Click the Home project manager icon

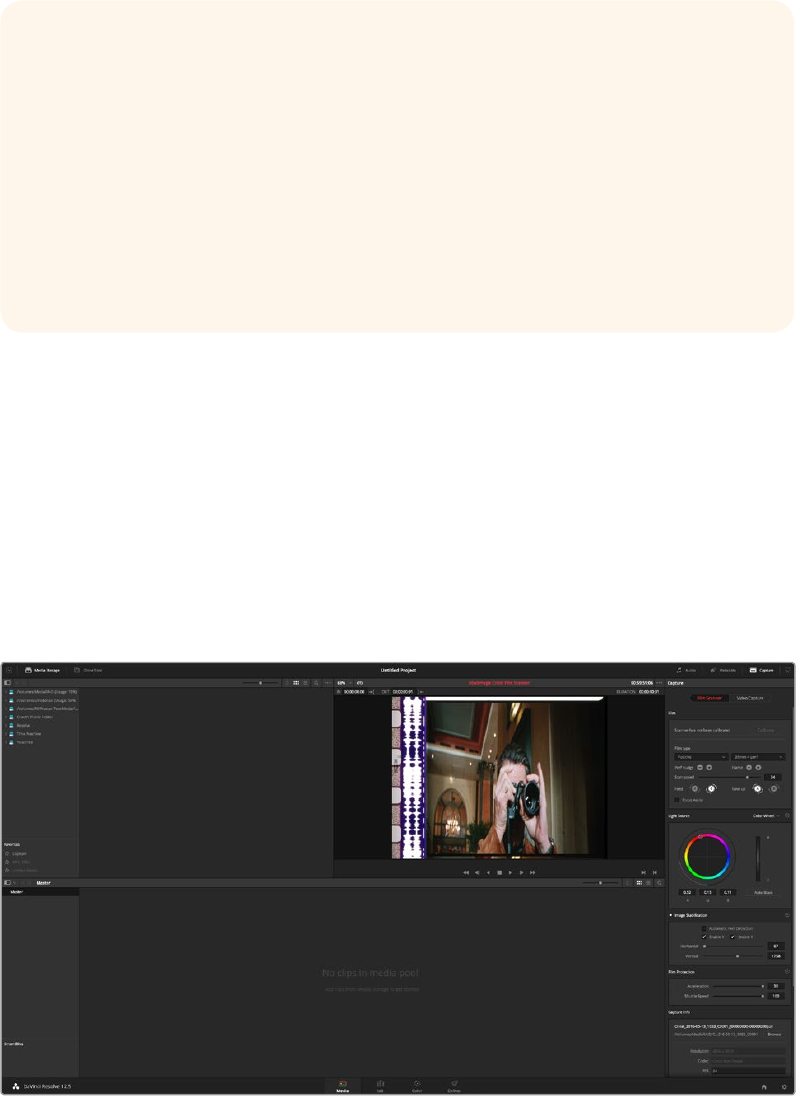click(764, 1087)
